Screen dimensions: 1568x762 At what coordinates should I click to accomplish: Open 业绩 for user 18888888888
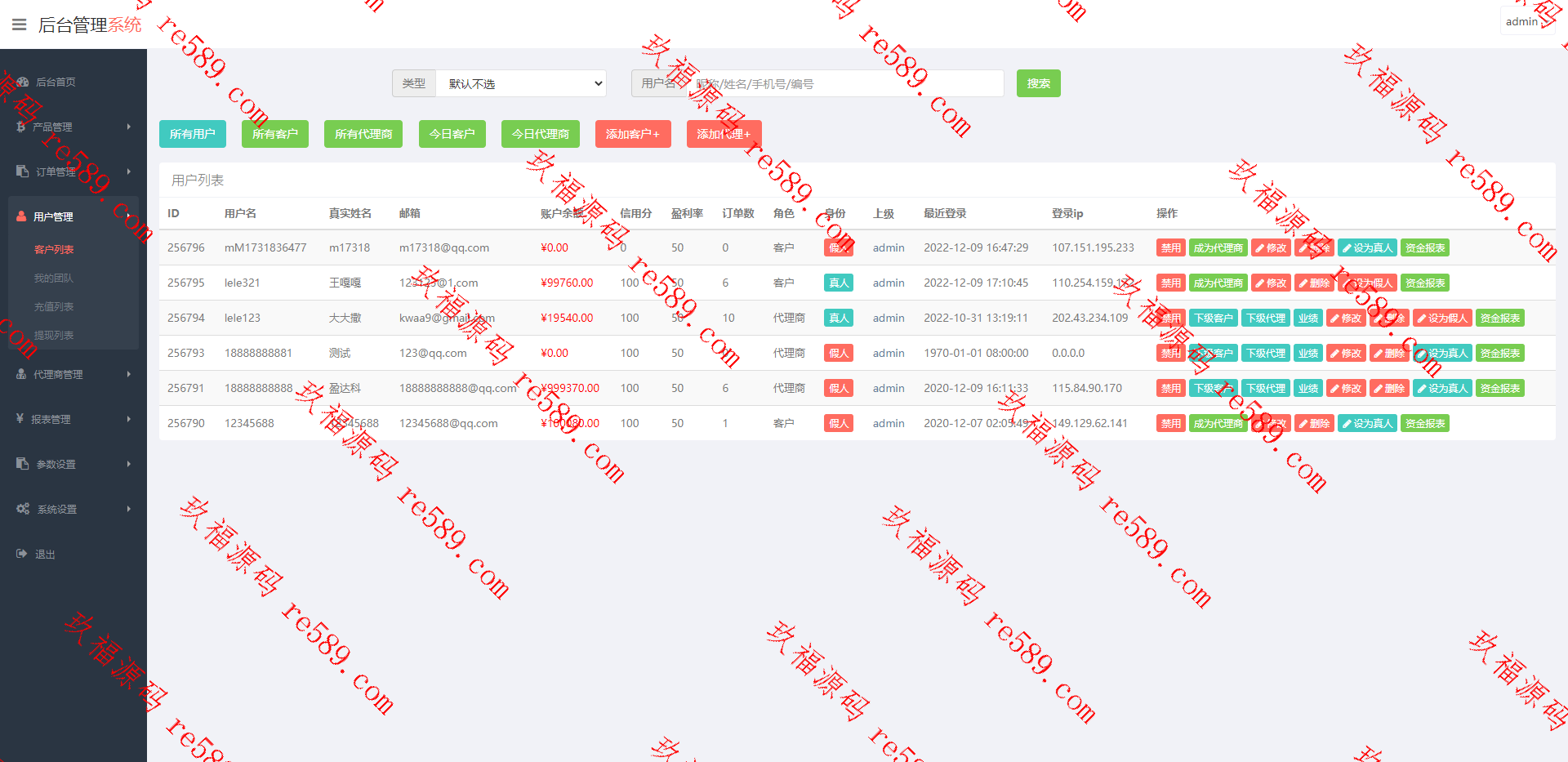[x=1308, y=389]
